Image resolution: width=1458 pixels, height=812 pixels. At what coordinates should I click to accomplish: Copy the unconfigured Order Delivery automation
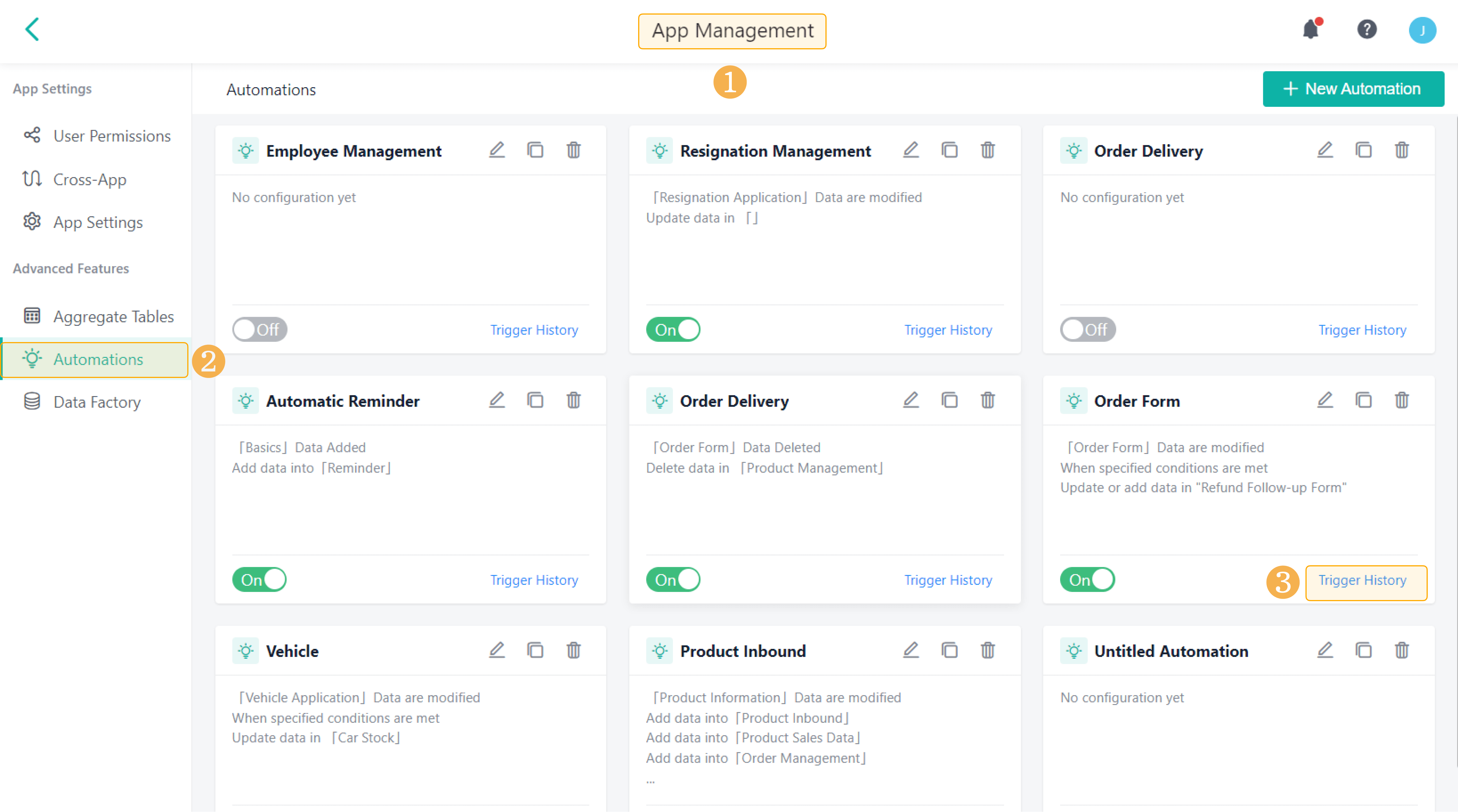(1364, 150)
